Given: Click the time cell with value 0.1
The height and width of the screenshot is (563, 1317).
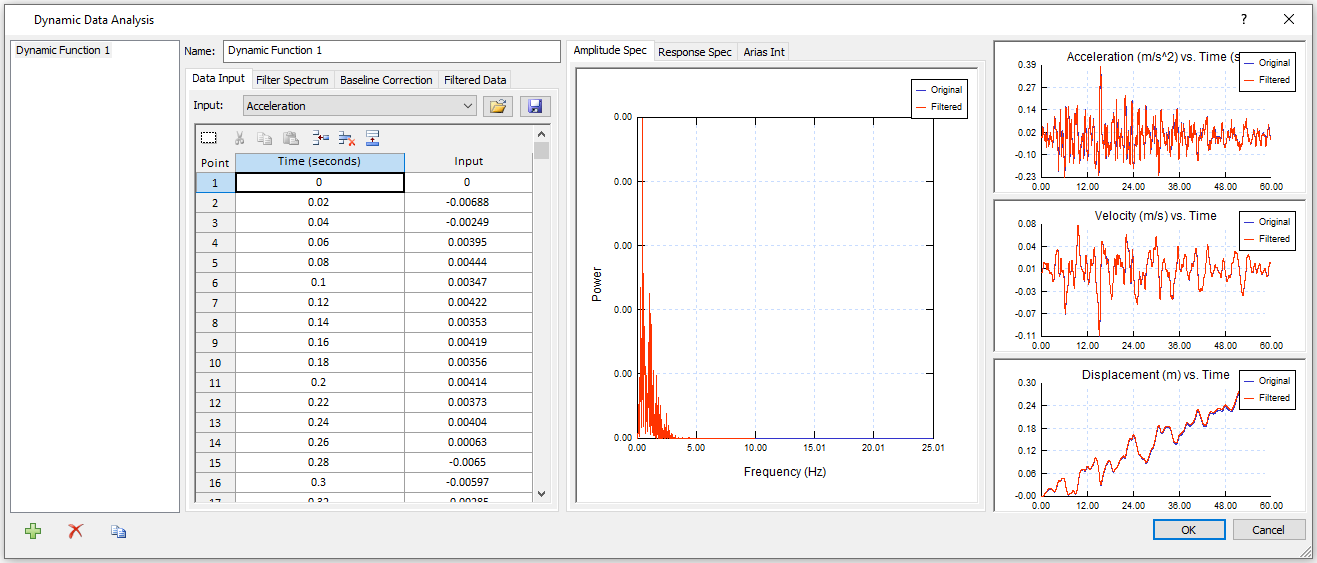Looking at the screenshot, I should coord(320,282).
